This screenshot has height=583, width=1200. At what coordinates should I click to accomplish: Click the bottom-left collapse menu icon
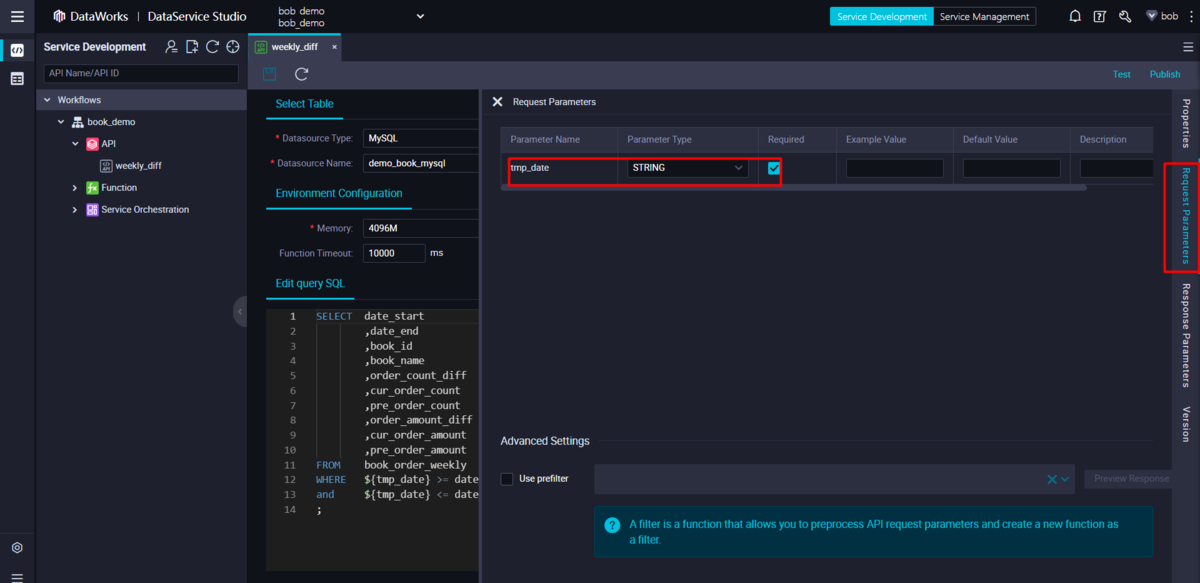[17, 577]
